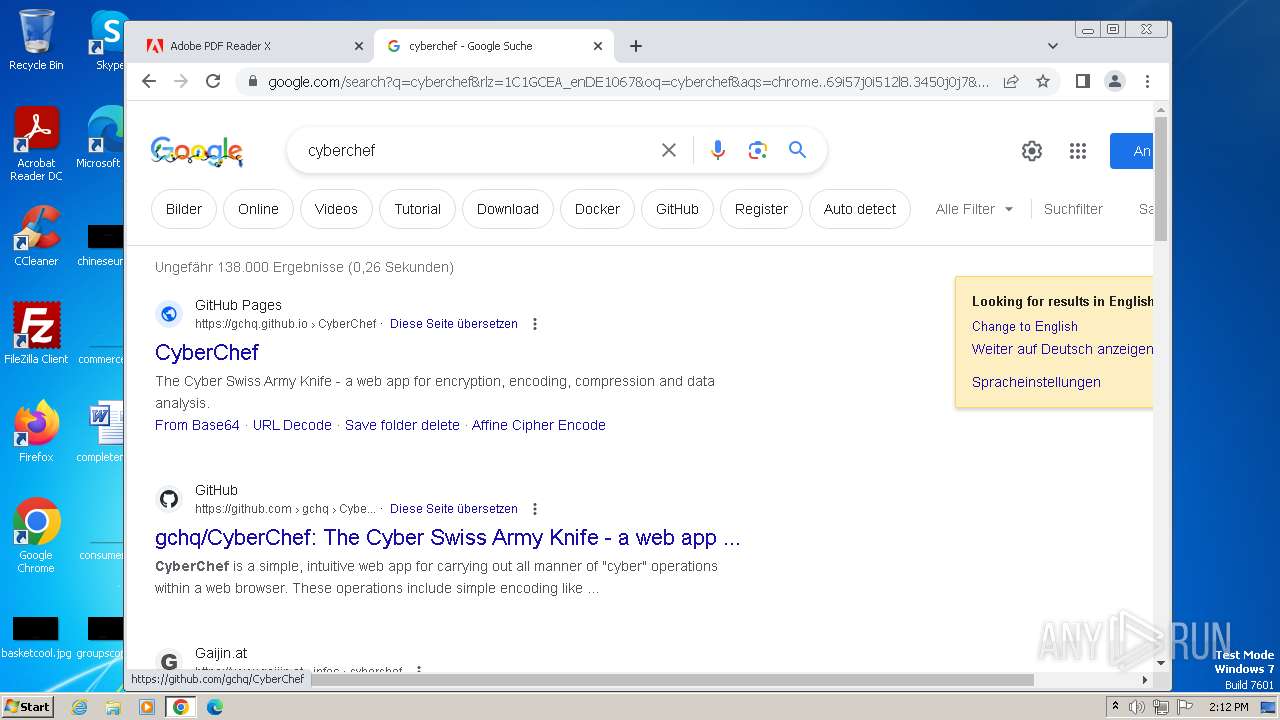
Task: Select the GitHub filter chip
Action: point(677,209)
